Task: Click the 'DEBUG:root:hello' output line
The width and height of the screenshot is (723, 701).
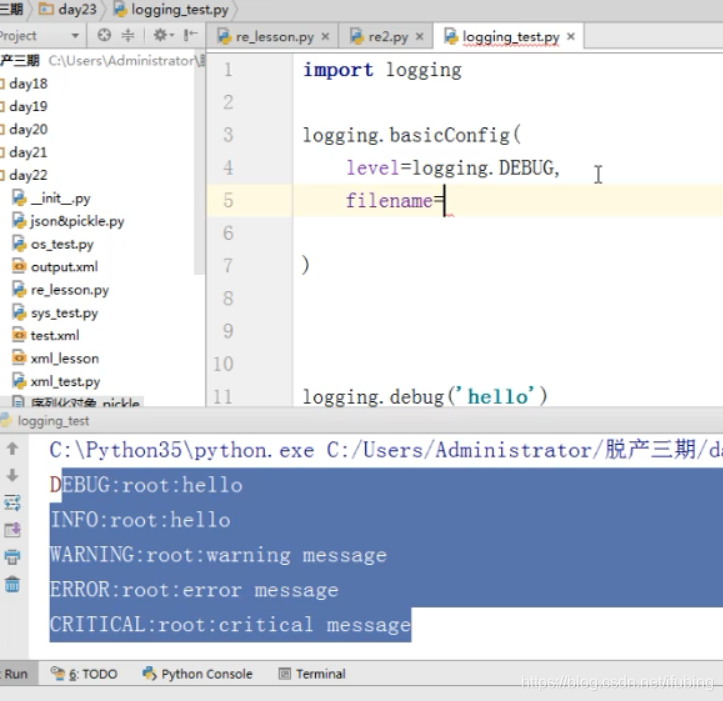Action: click(x=146, y=486)
